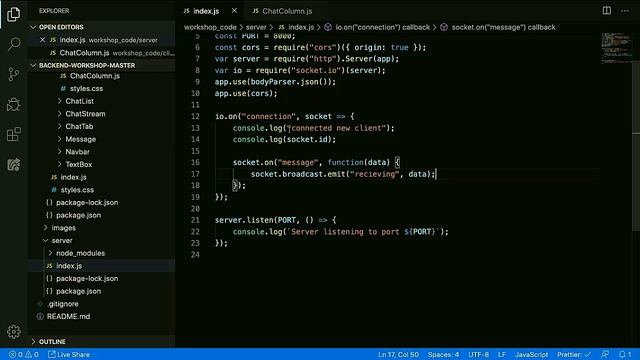Viewport: 640px width, 360px height.
Task: Expand the Navbar folder
Action: click(x=77, y=151)
